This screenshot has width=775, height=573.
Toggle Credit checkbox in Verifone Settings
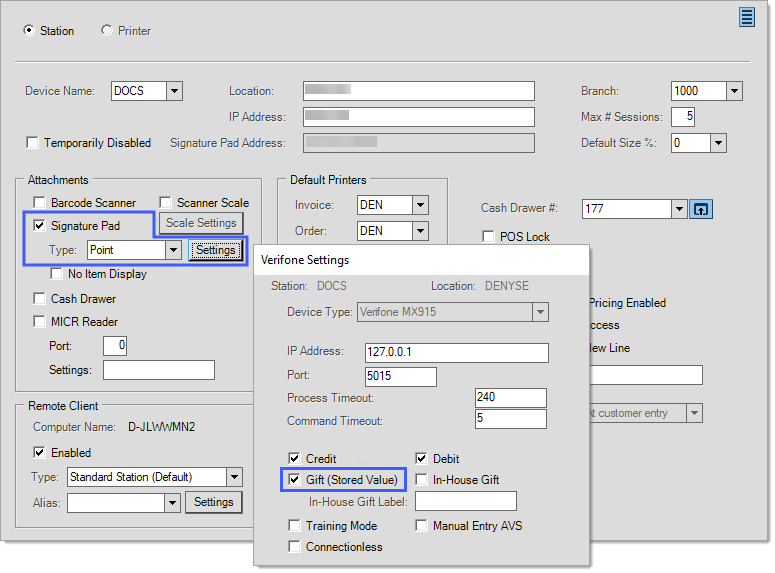click(x=294, y=458)
